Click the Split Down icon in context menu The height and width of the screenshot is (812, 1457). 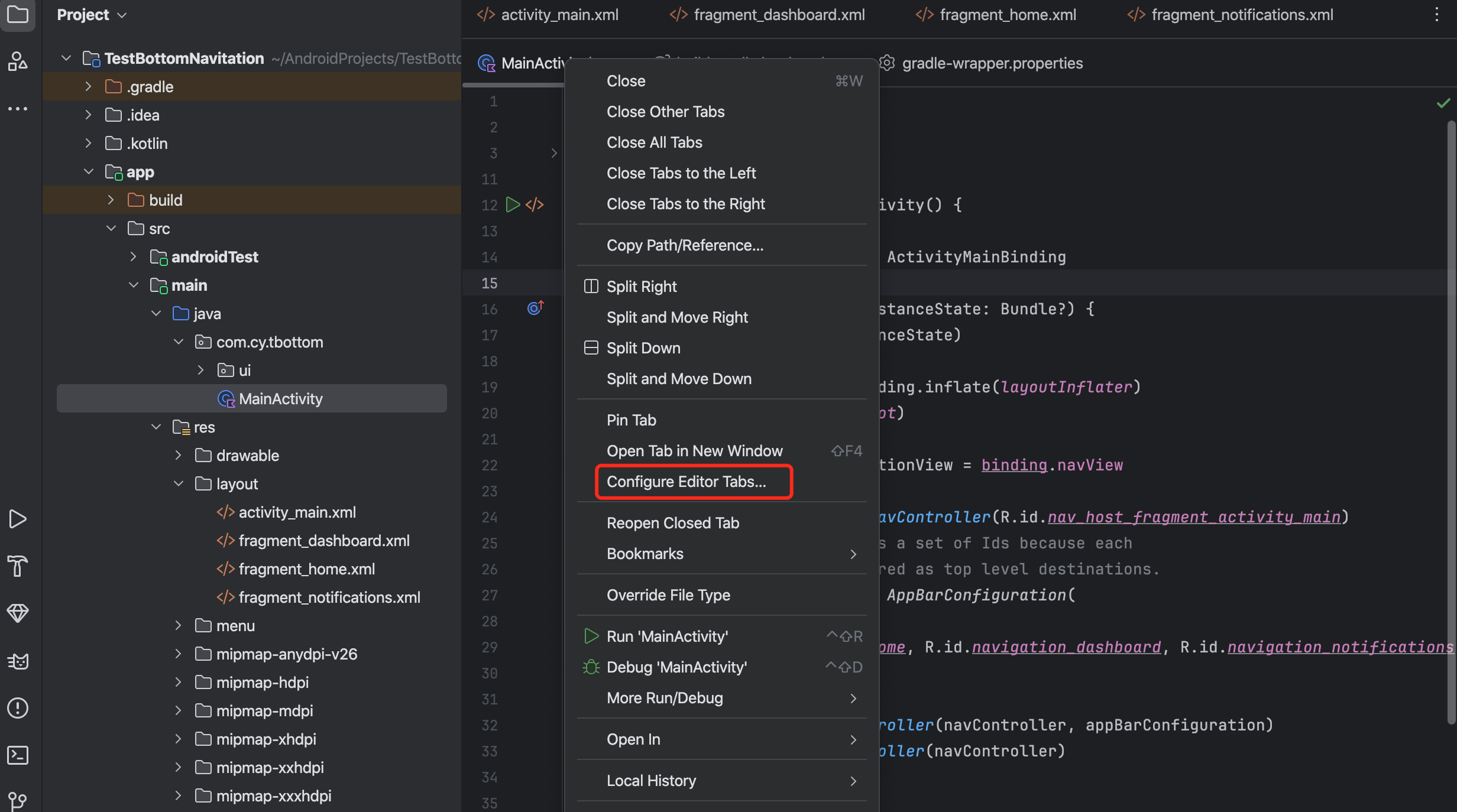(591, 348)
